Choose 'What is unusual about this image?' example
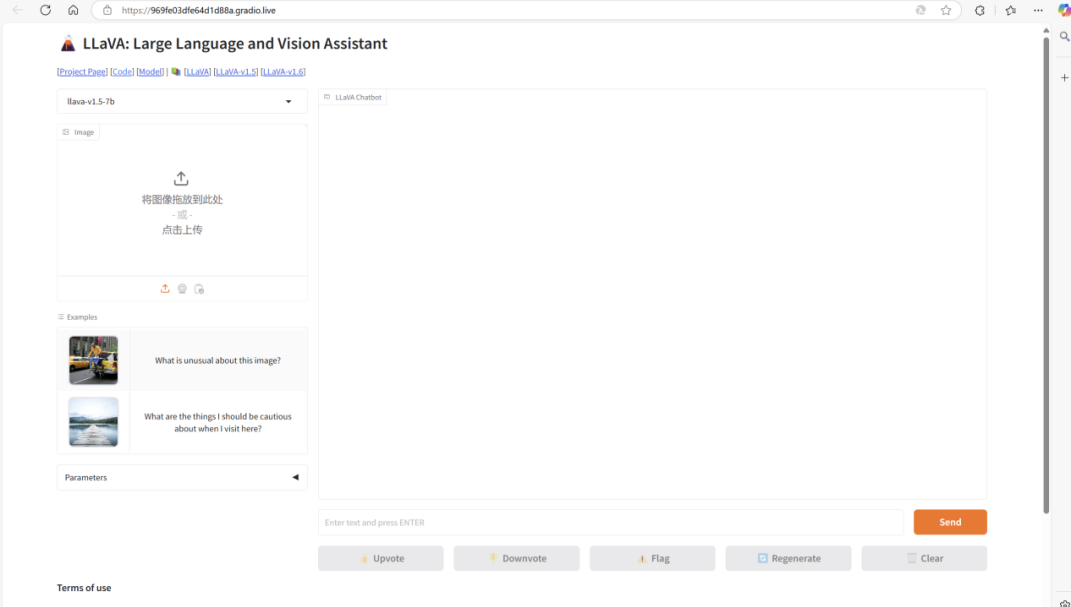Screen dimensions: 1071x607 [218, 361]
